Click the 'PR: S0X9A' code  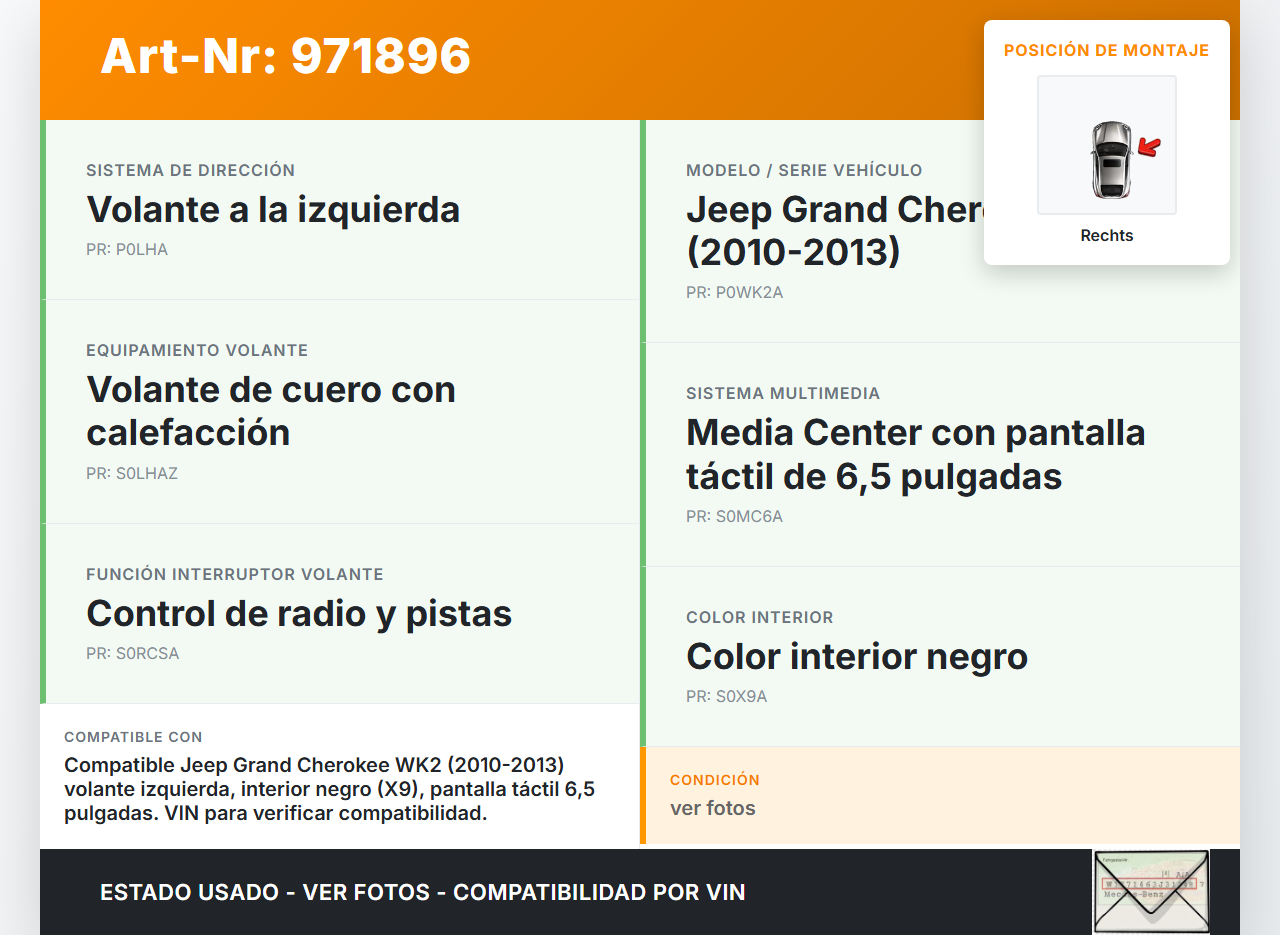[727, 697]
